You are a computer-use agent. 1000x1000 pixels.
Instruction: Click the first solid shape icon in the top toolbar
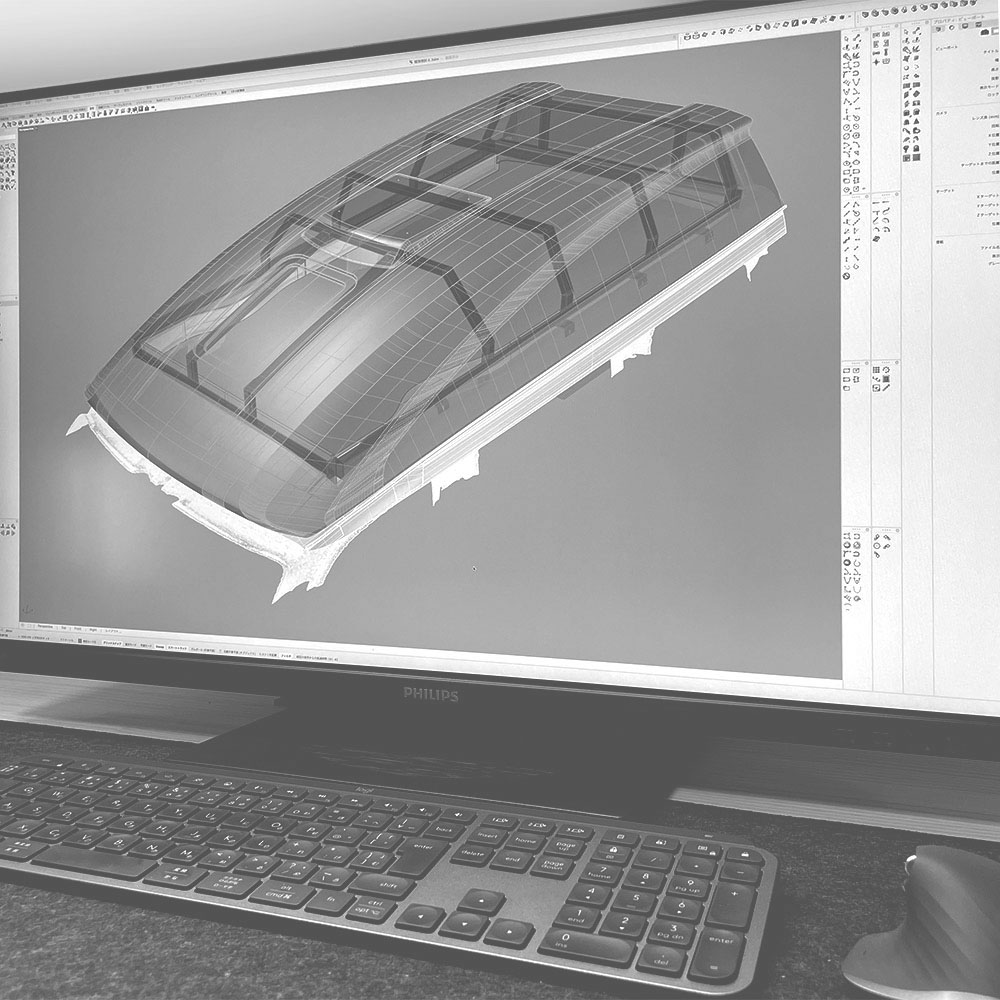[x=866, y=13]
